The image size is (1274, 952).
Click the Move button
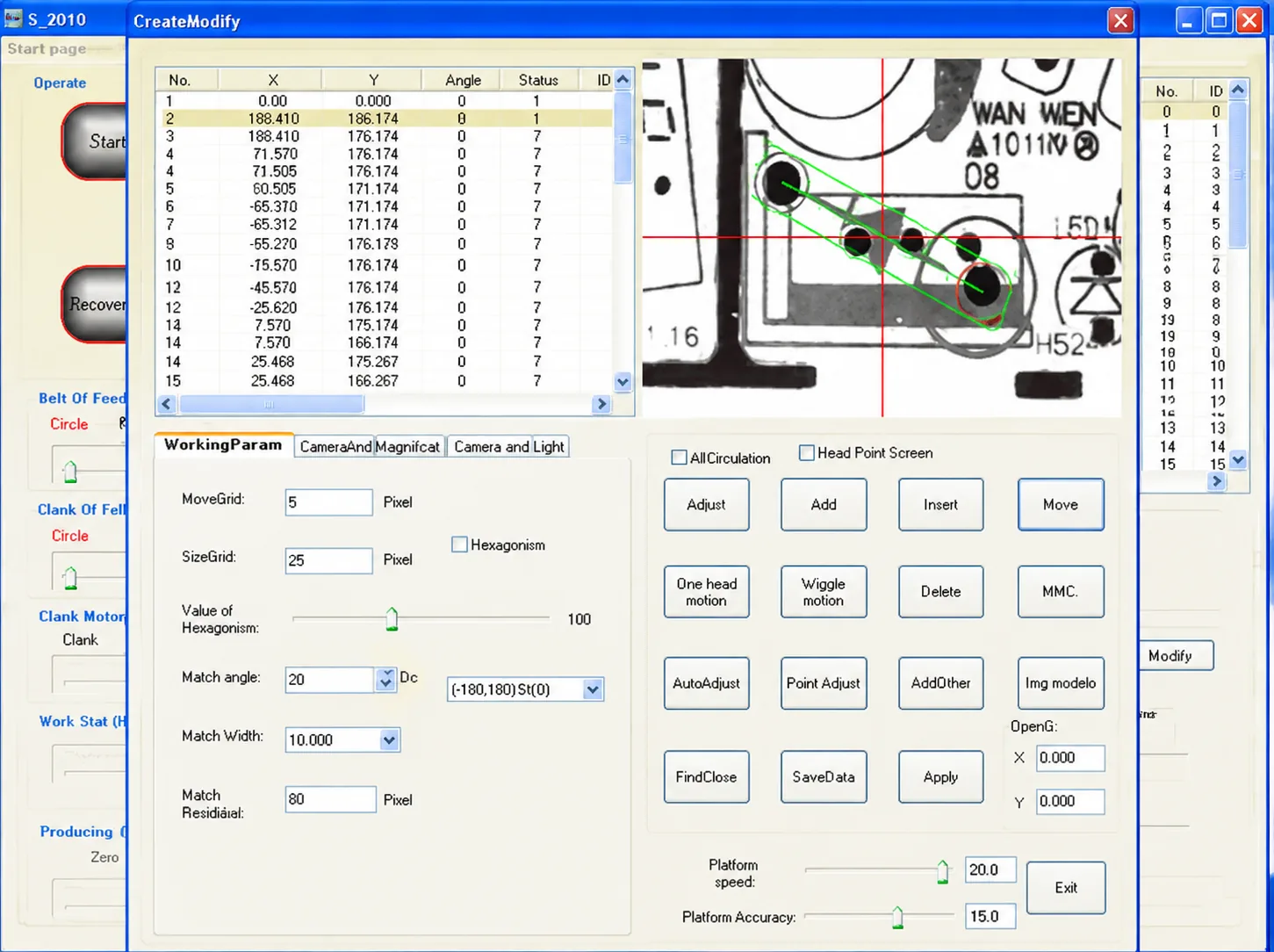(x=1061, y=505)
